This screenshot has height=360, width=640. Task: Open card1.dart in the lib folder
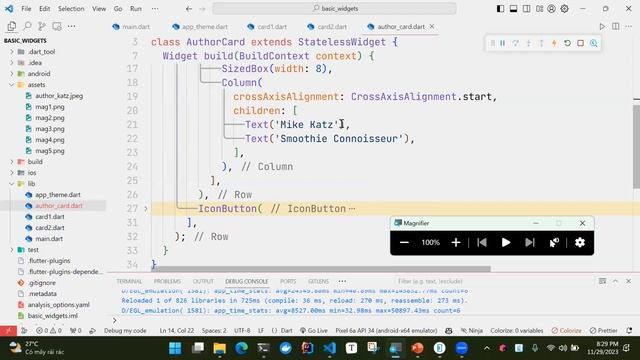click(49, 217)
